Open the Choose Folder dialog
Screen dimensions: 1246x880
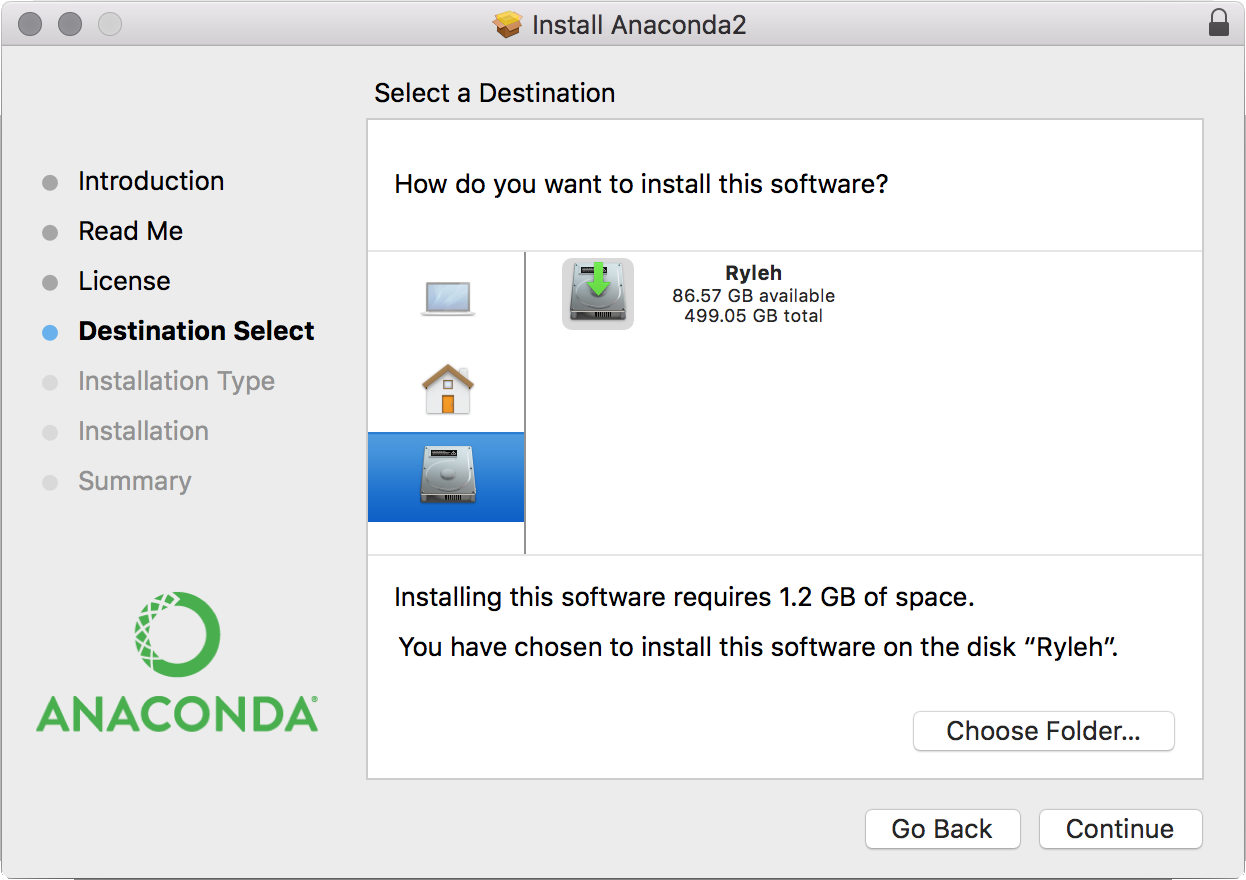(1043, 731)
